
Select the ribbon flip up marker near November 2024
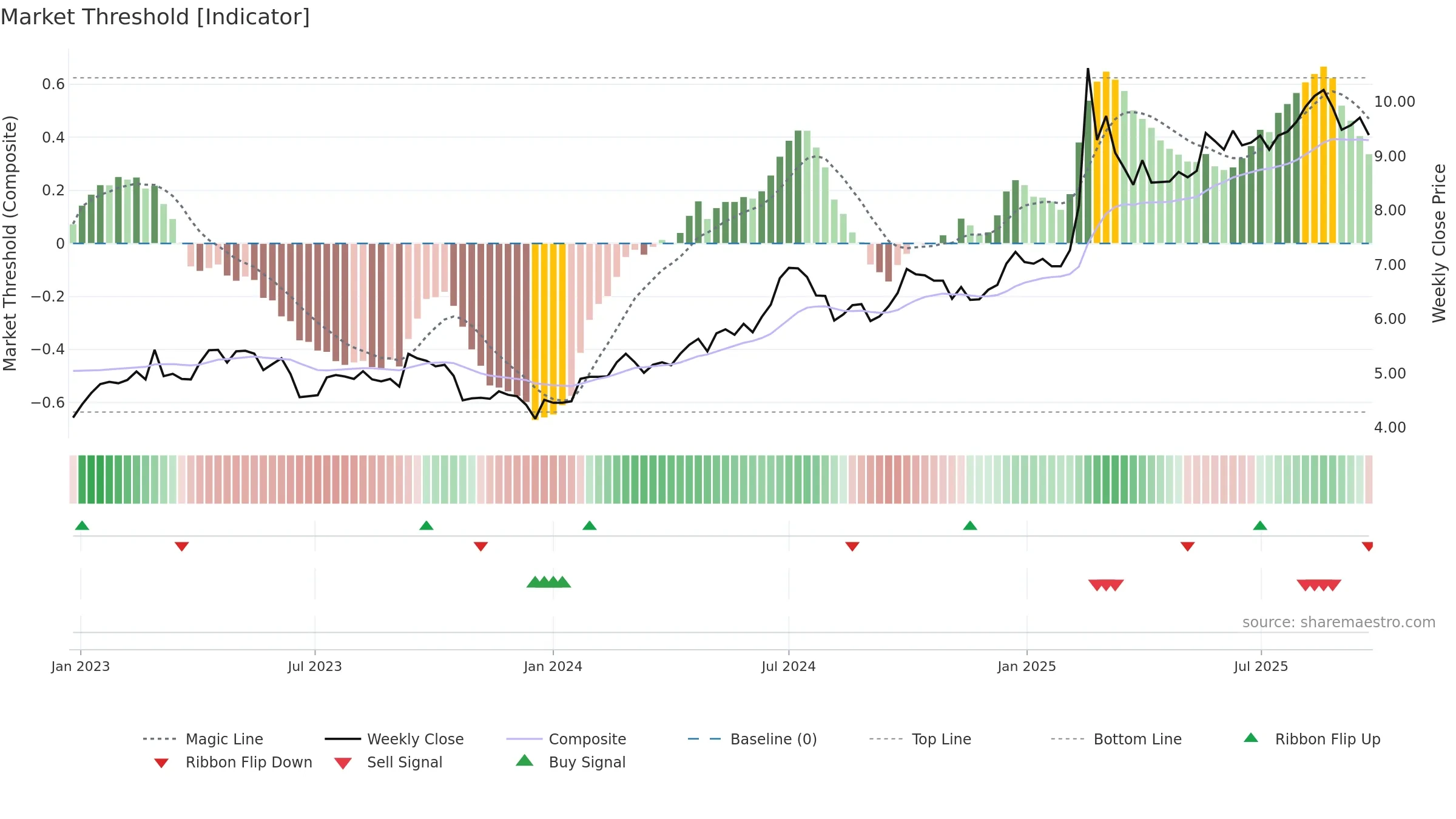970,525
